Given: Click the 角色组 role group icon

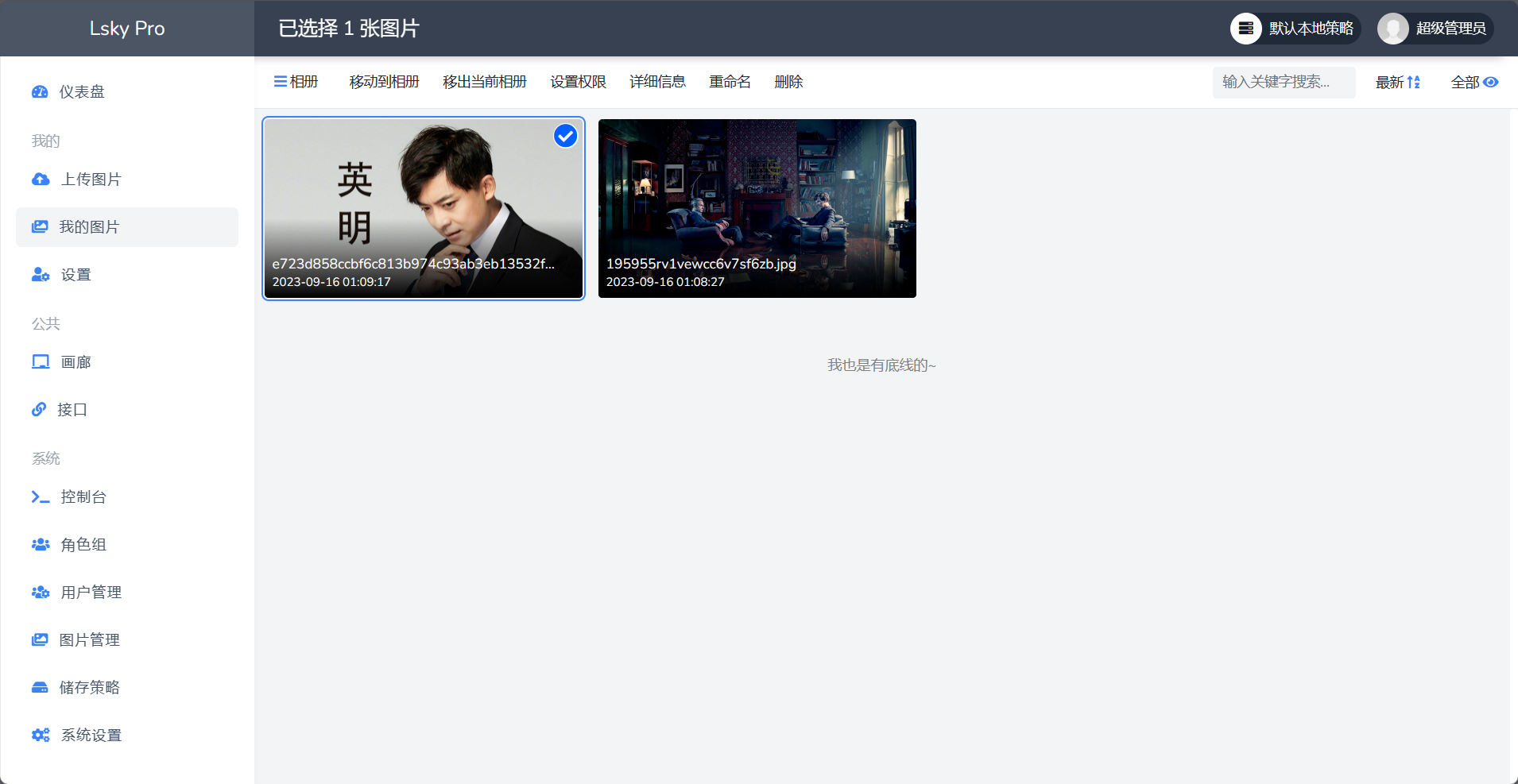Looking at the screenshot, I should pyautogui.click(x=40, y=544).
